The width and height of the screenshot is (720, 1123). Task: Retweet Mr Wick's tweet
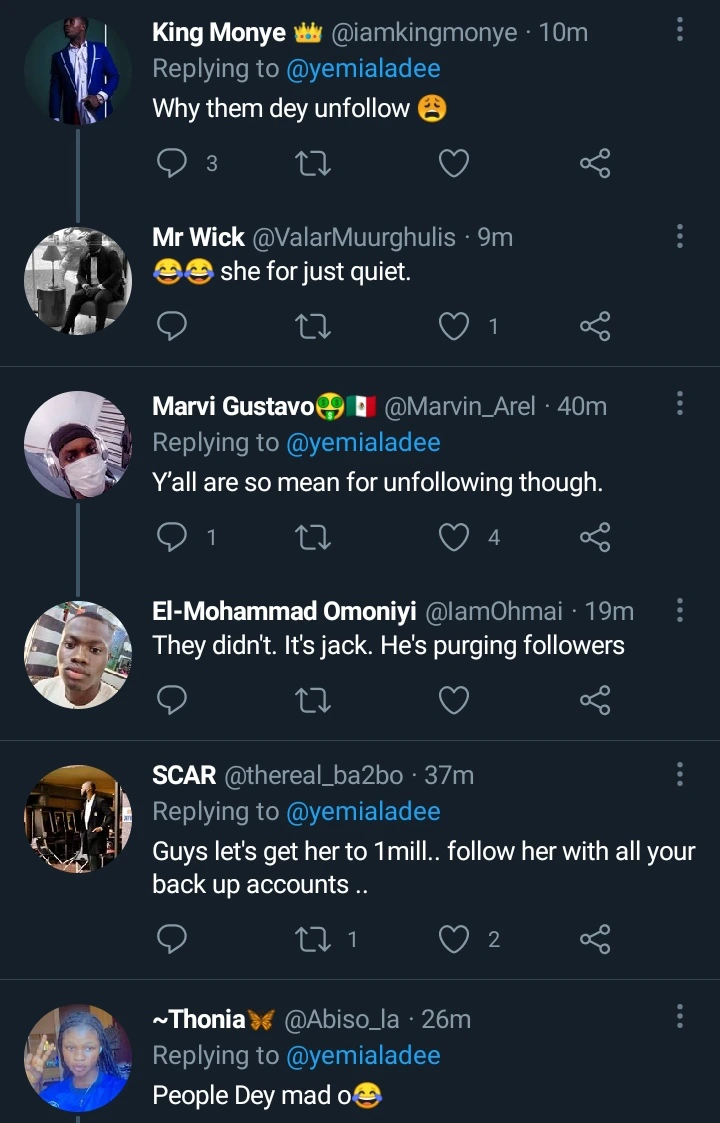pyautogui.click(x=314, y=325)
